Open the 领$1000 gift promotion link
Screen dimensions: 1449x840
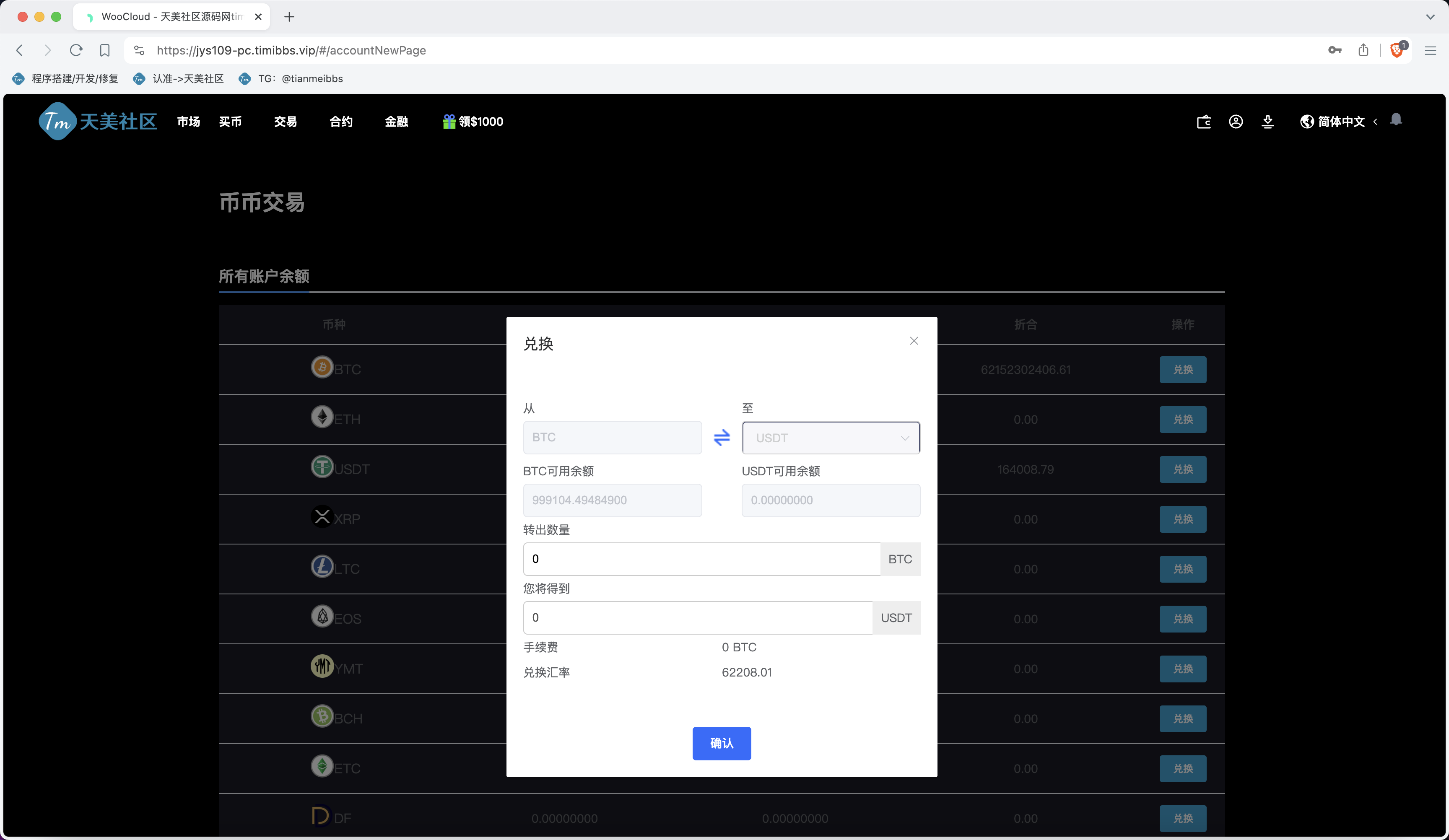coord(473,121)
